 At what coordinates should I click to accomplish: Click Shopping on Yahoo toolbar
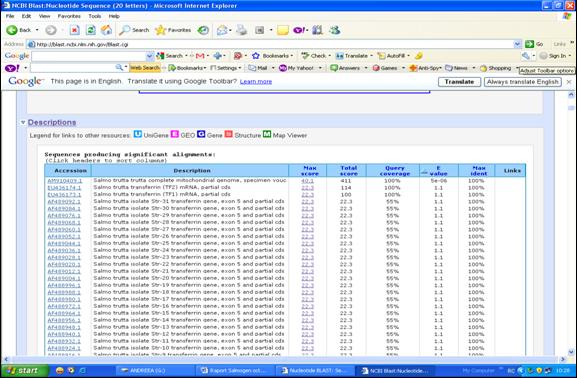(x=496, y=68)
